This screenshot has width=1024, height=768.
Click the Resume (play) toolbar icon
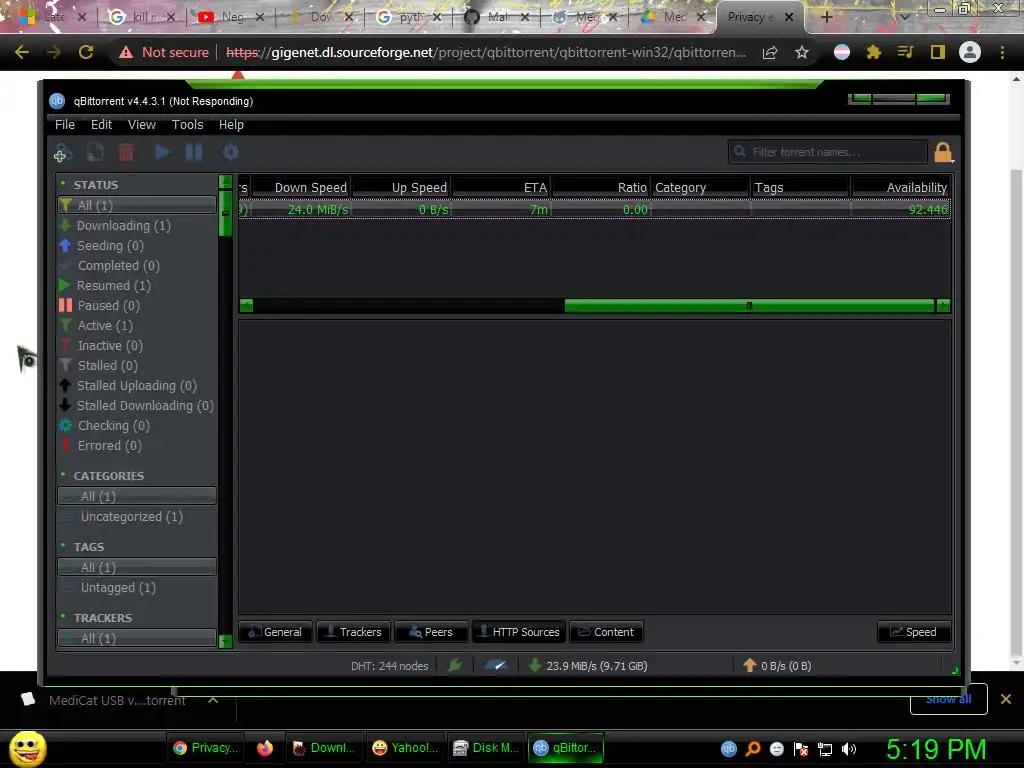162,153
